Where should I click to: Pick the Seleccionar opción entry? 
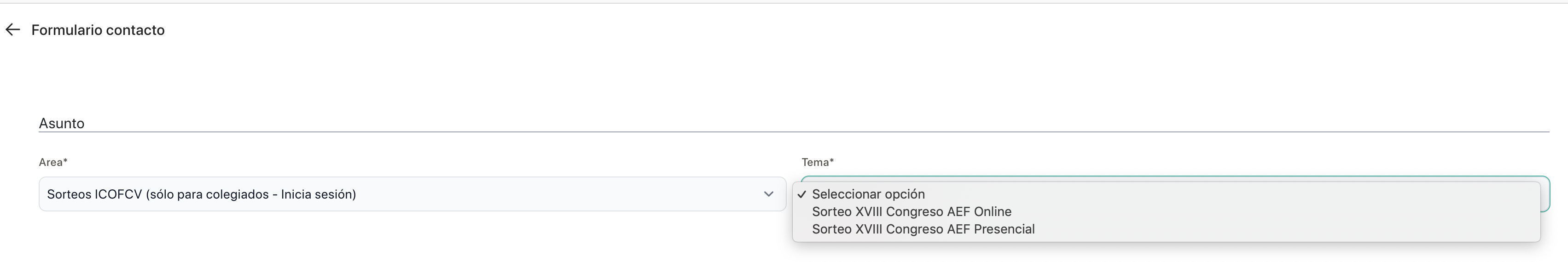[868, 194]
